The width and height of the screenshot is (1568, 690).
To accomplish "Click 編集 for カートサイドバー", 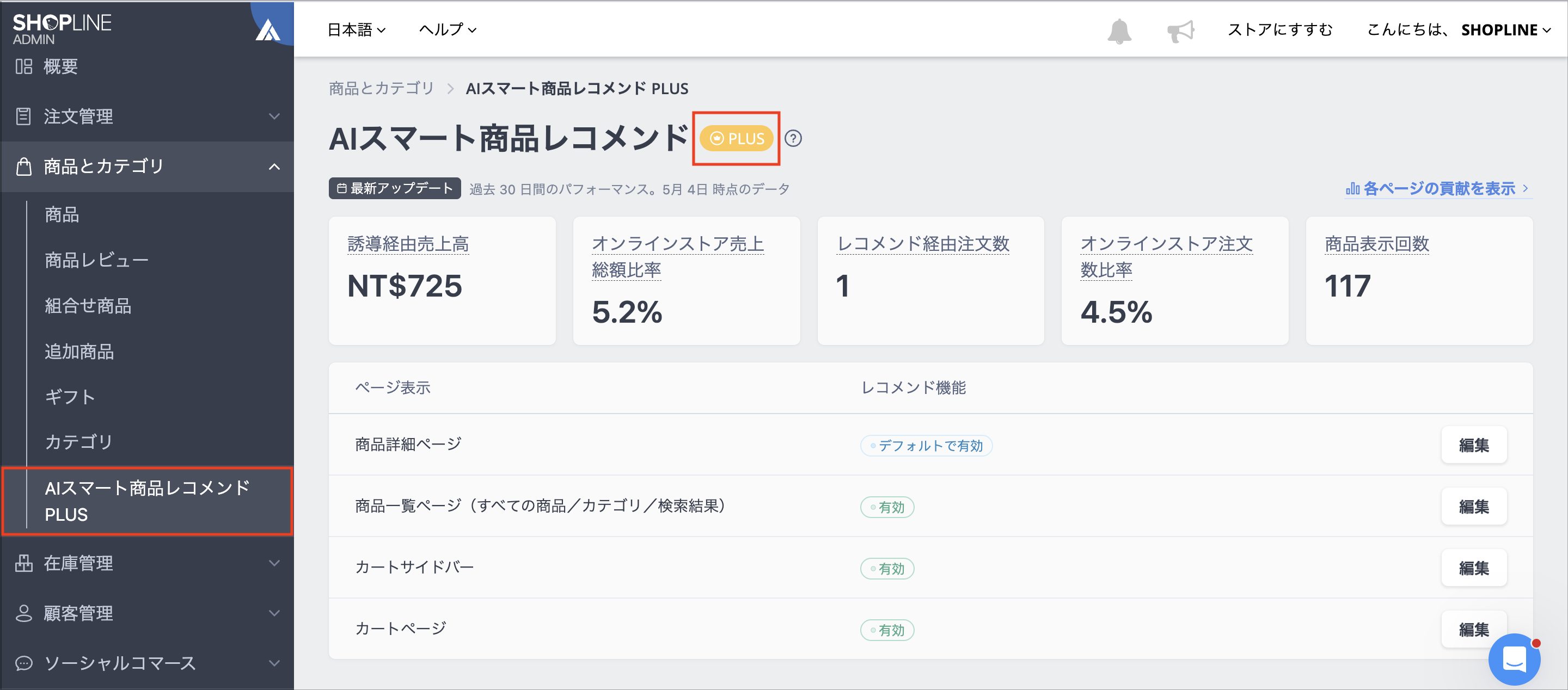I will click(x=1474, y=568).
